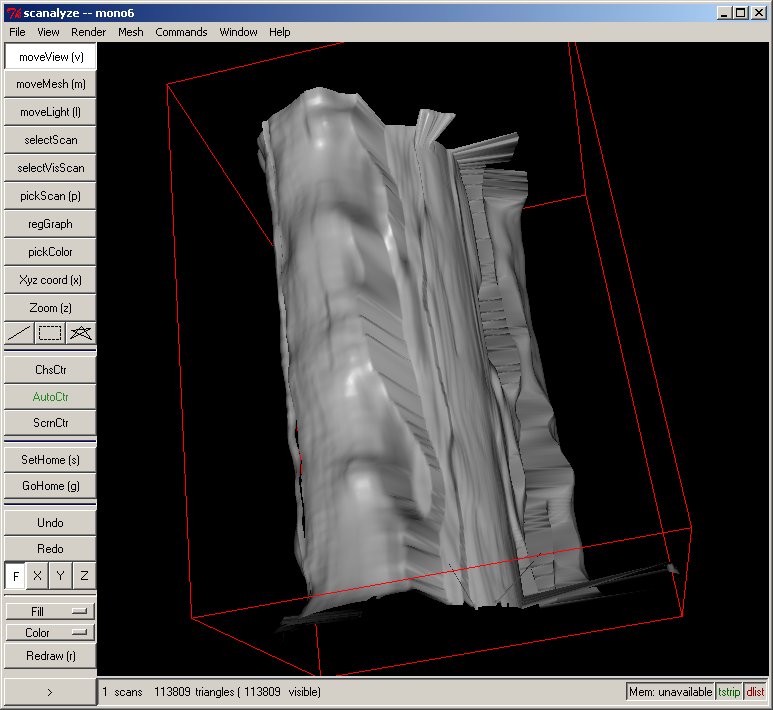Open the Mesh menu
Viewport: 773px width, 710px height.
(130, 32)
